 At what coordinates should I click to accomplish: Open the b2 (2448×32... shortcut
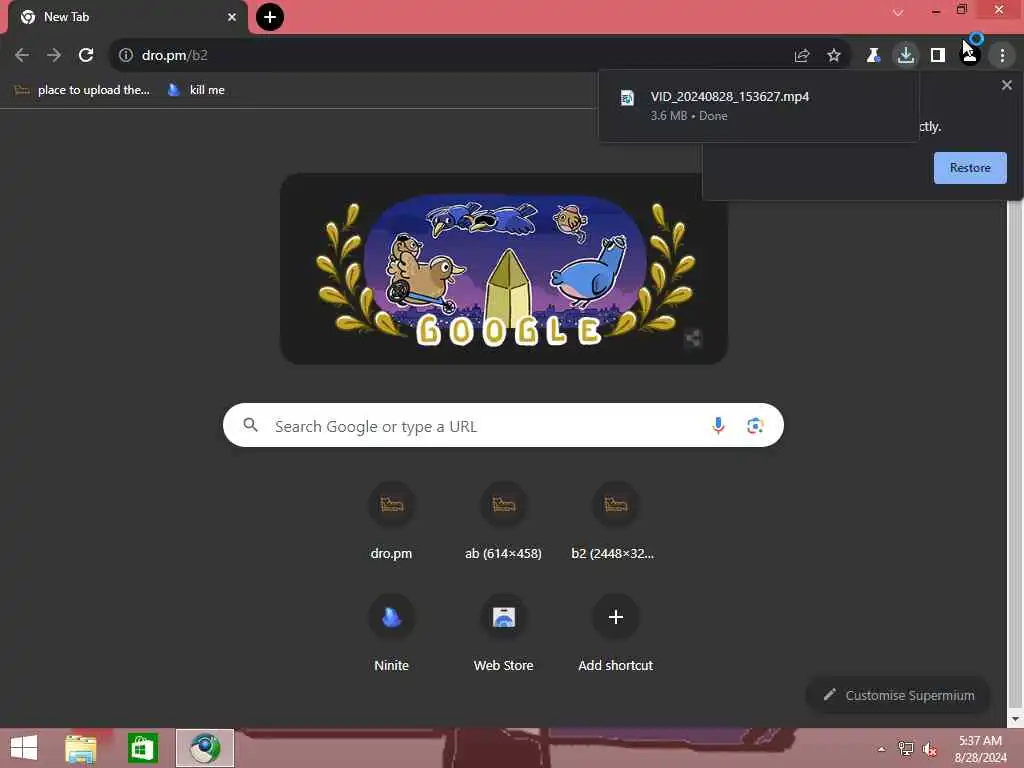pyautogui.click(x=615, y=522)
